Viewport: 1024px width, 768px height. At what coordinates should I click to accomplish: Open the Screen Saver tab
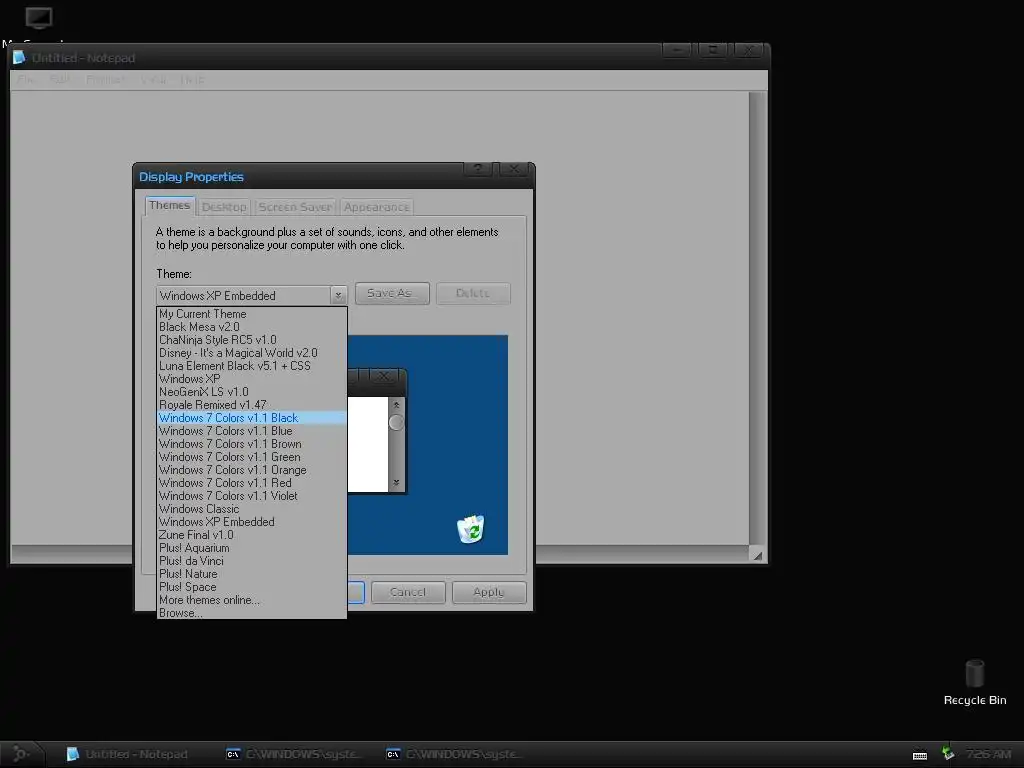tap(295, 207)
